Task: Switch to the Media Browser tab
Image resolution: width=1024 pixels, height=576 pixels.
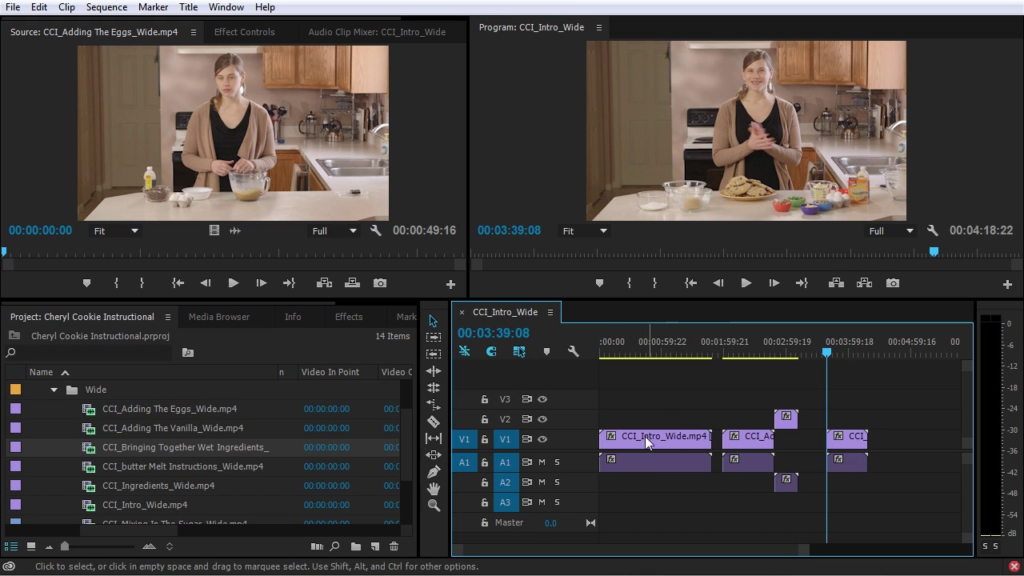Action: tap(218, 317)
